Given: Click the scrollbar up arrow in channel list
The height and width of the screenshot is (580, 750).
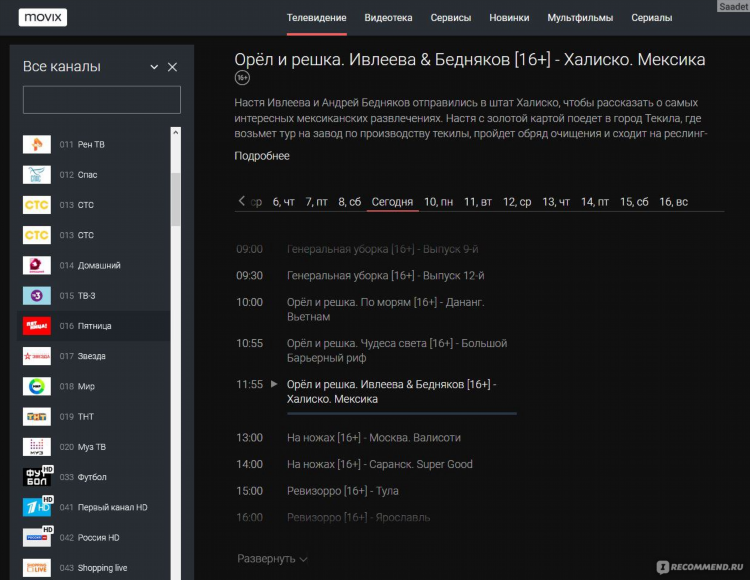Looking at the screenshot, I should 176,132.
